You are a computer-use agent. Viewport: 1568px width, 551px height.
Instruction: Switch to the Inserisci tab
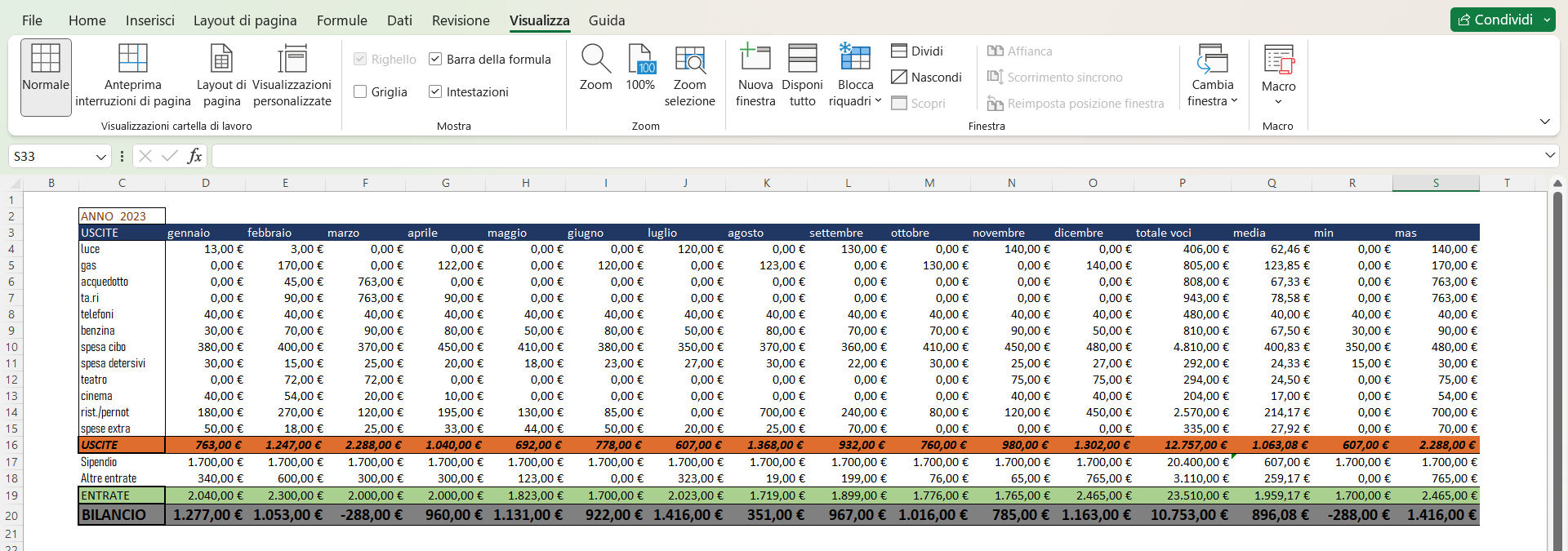(149, 20)
